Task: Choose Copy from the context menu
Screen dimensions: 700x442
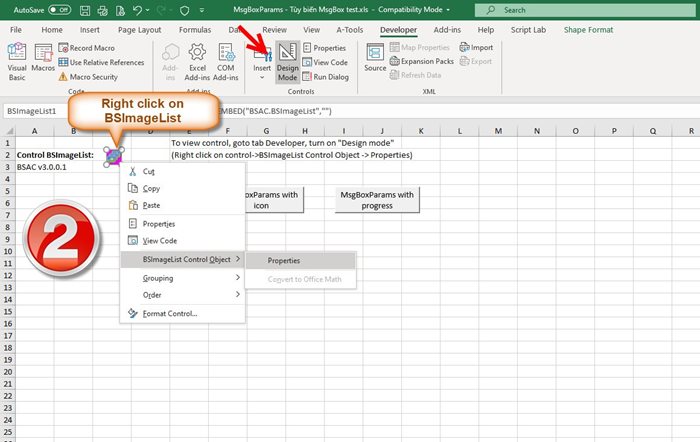Action: point(183,188)
